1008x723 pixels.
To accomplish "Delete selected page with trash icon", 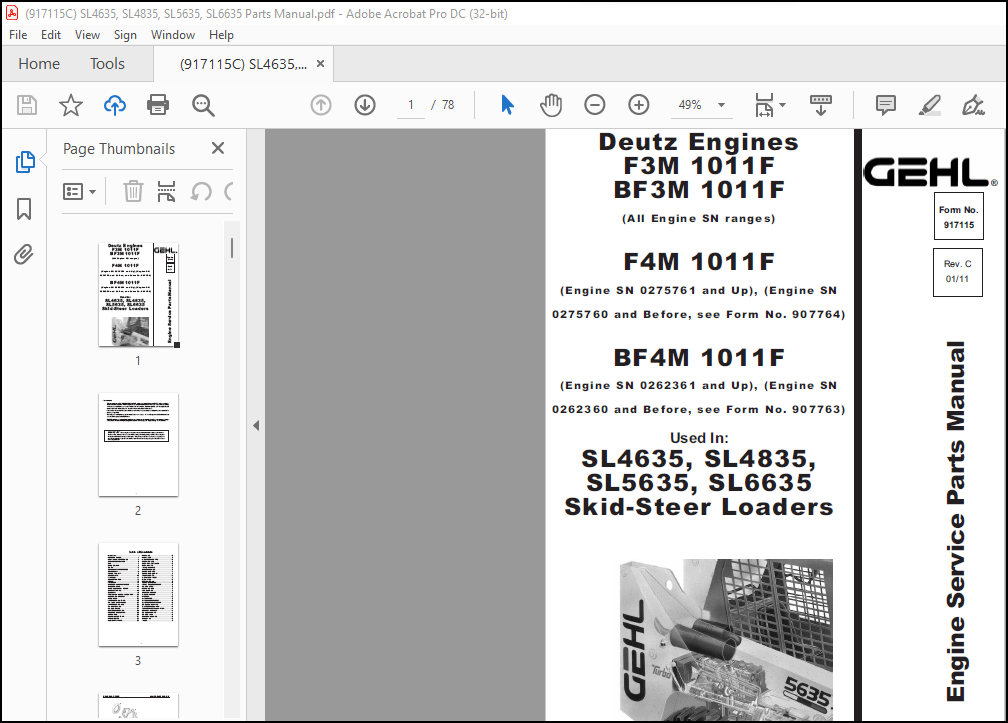I will tap(133, 191).
